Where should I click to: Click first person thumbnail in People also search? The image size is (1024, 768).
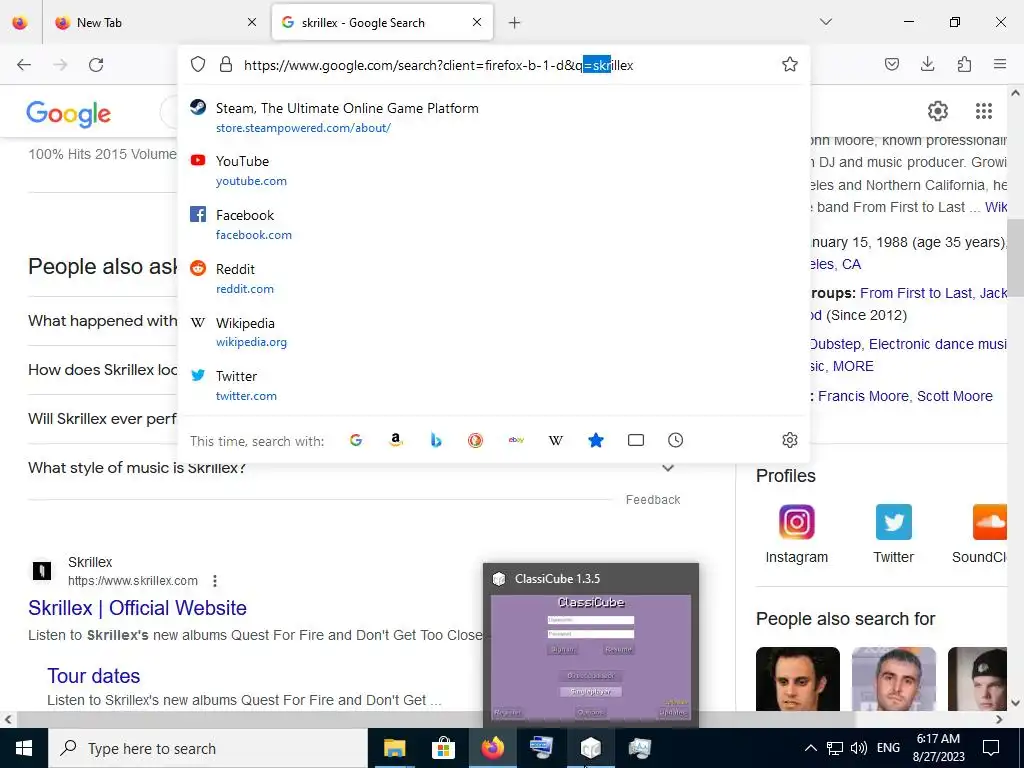[x=797, y=679]
